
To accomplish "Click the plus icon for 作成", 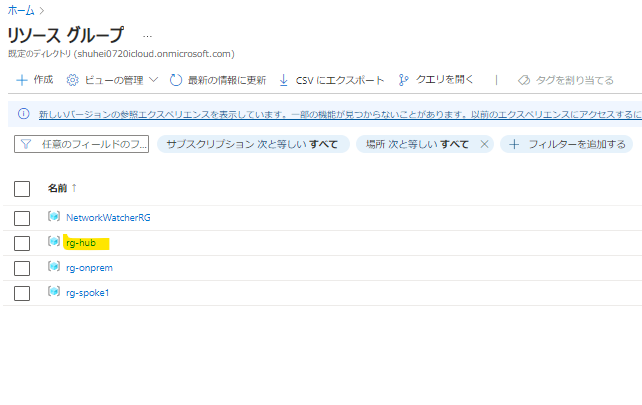I will [x=22, y=80].
